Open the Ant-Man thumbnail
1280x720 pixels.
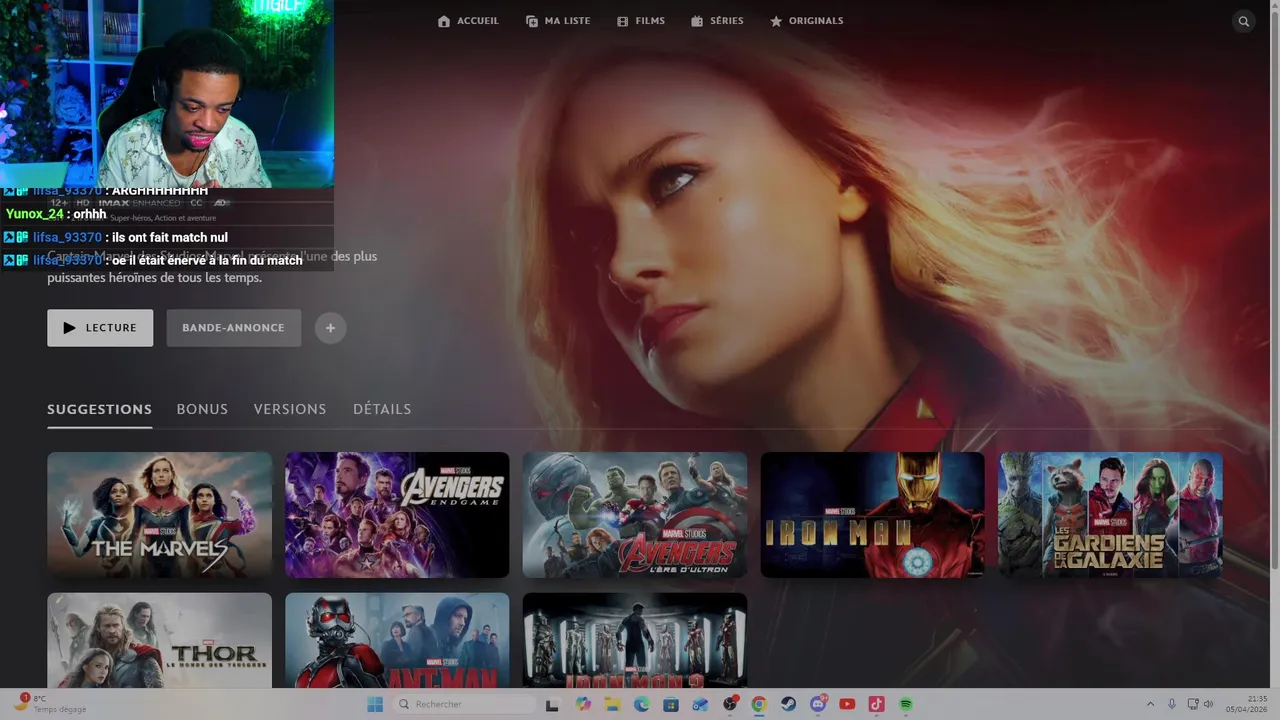coord(397,640)
